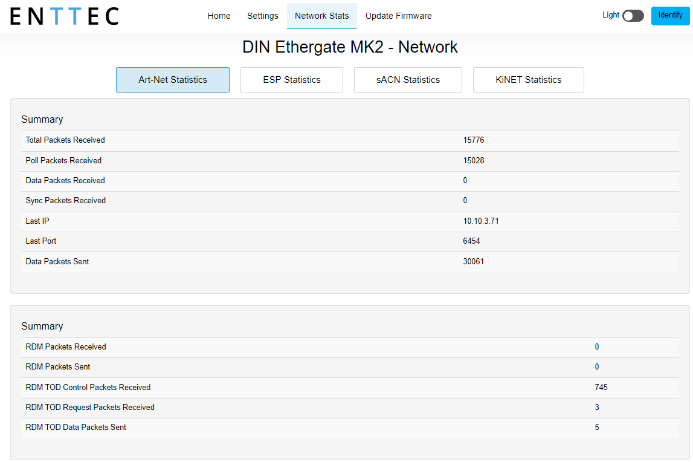Select the value 15028
Screen dimensions: 693x462
[473, 160]
